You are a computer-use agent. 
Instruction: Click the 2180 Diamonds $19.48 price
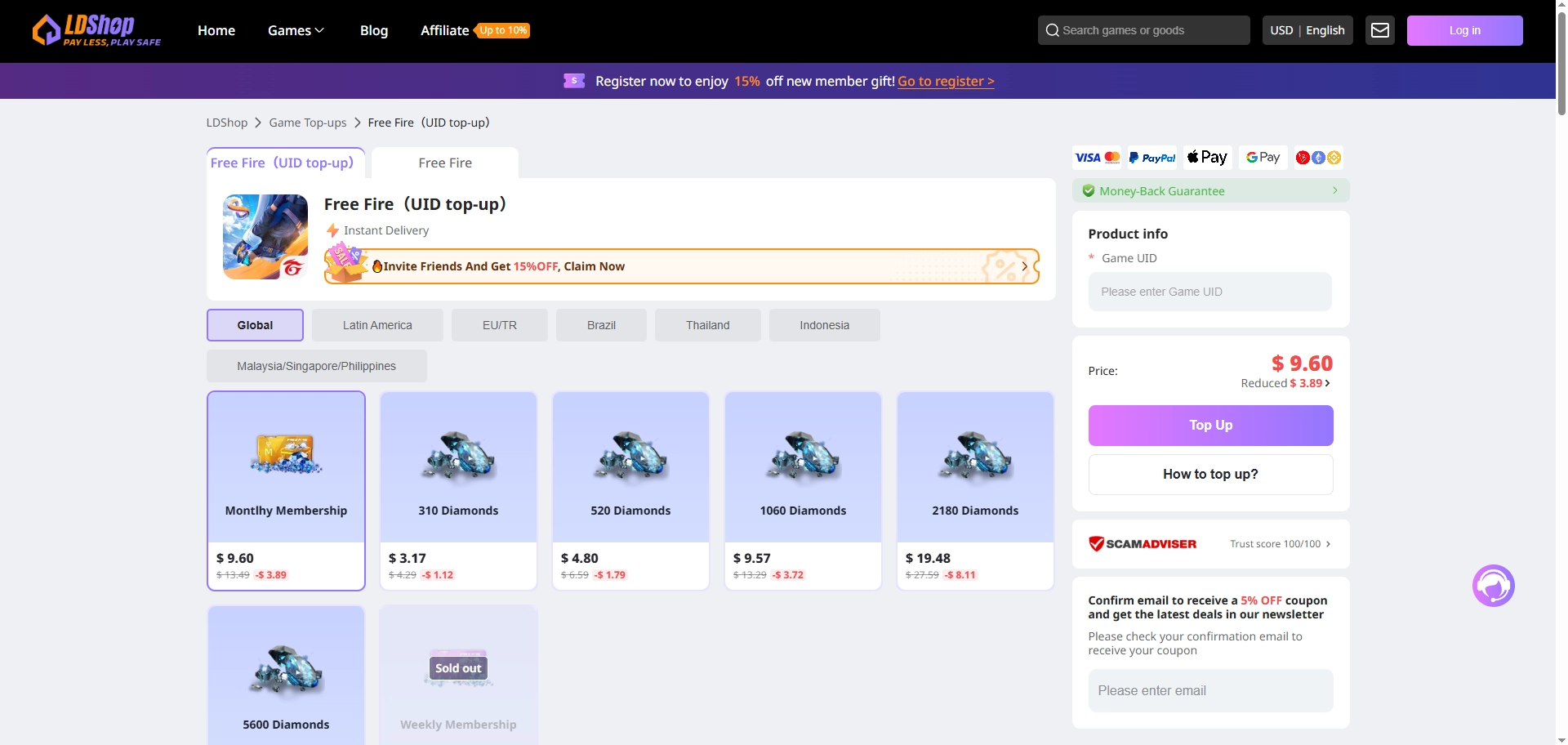click(928, 558)
